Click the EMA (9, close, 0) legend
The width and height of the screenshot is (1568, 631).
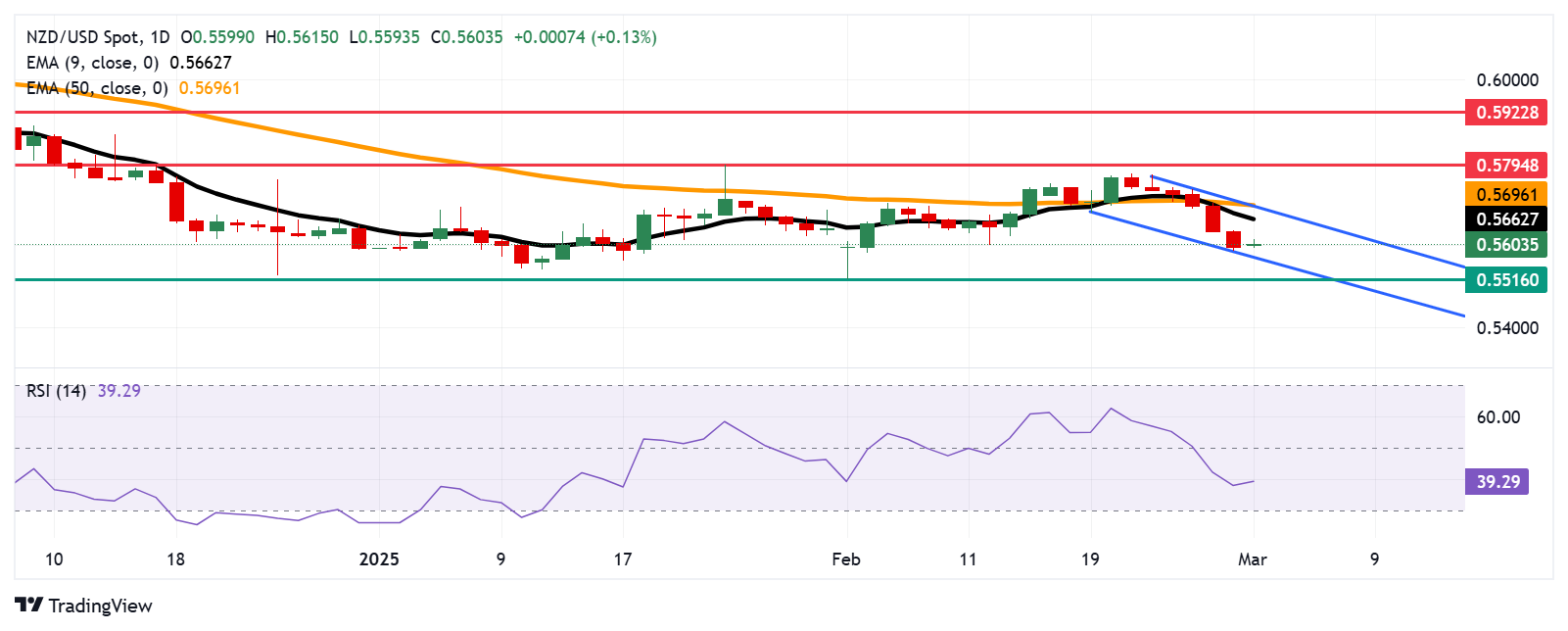coord(93,63)
